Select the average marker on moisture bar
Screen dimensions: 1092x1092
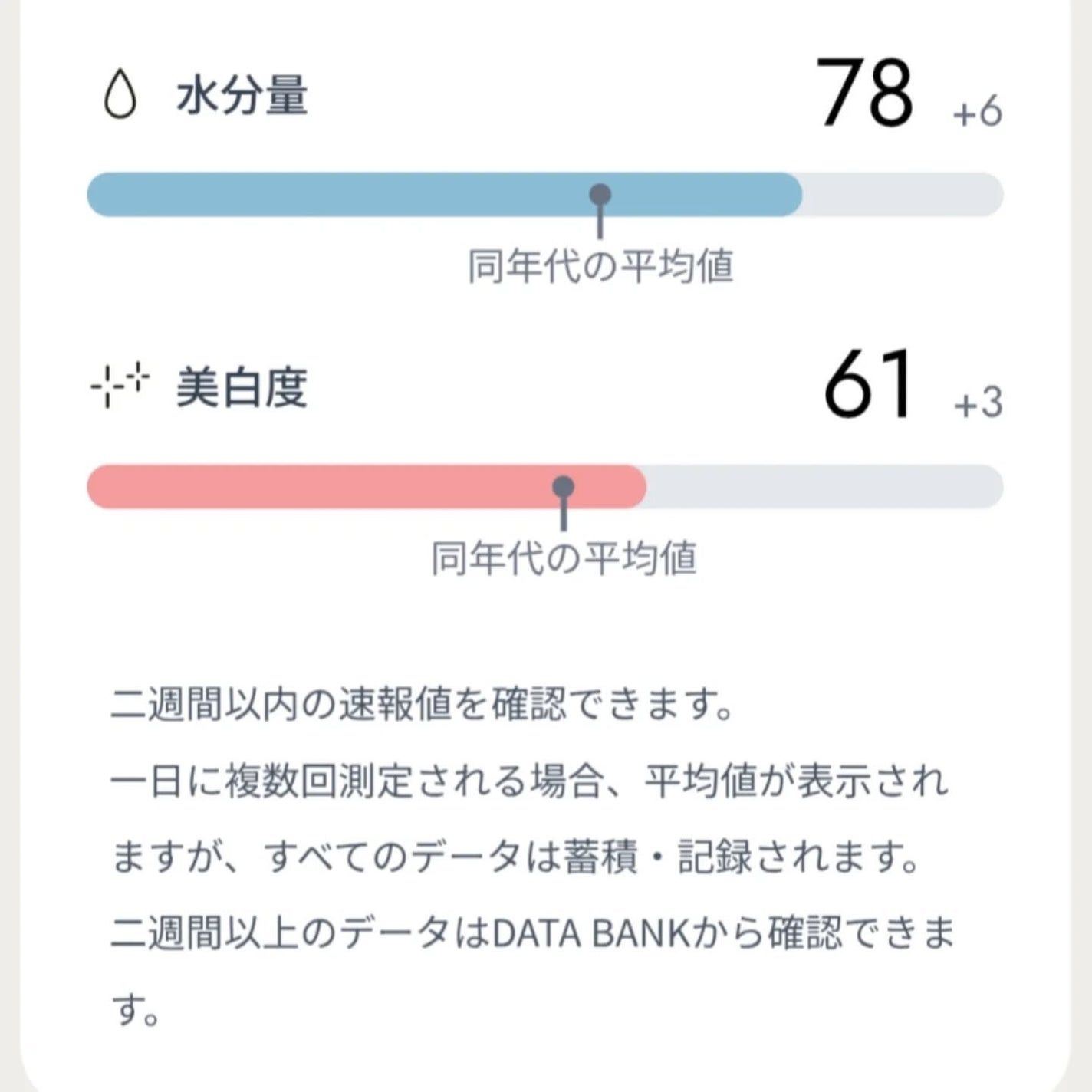tap(600, 196)
